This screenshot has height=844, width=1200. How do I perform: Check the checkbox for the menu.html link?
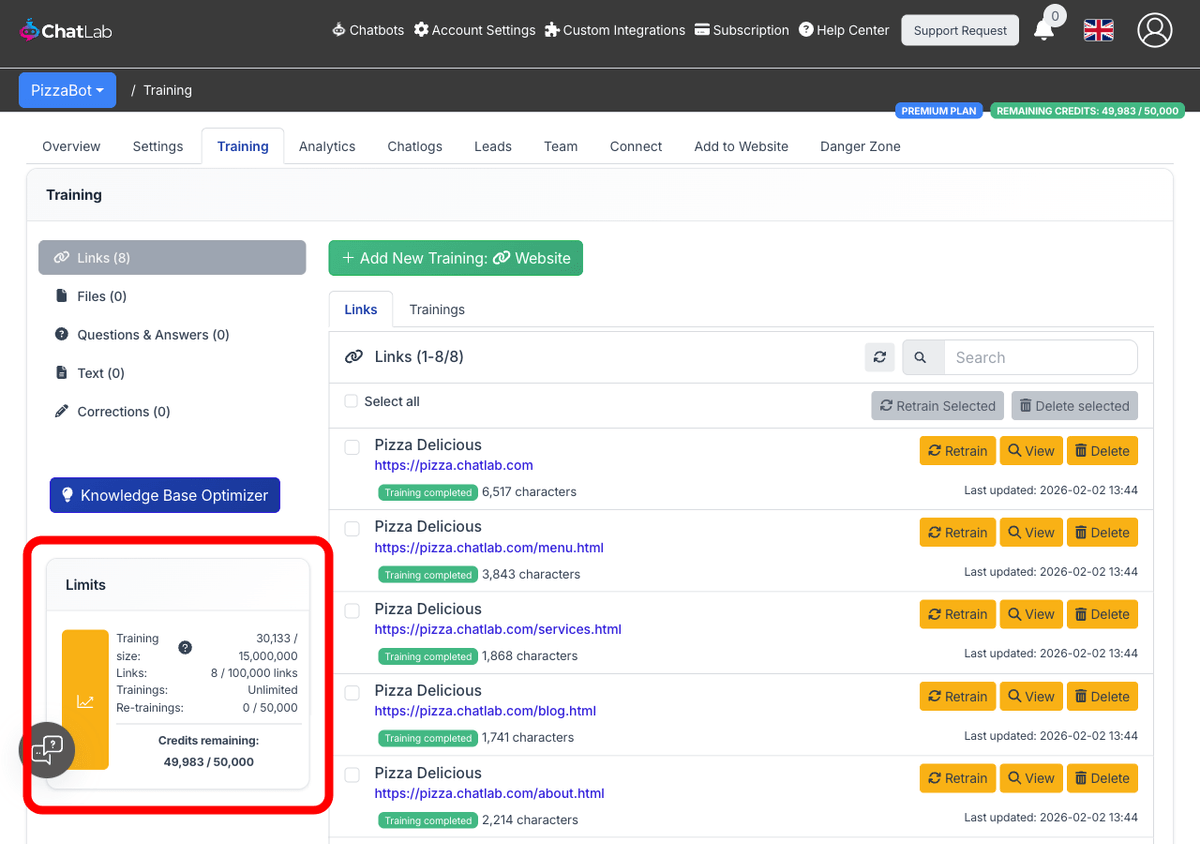click(x=351, y=529)
